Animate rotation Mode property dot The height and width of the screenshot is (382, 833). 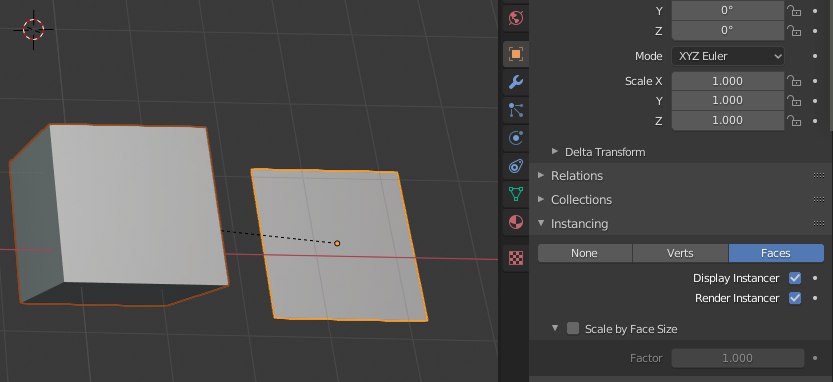point(815,56)
